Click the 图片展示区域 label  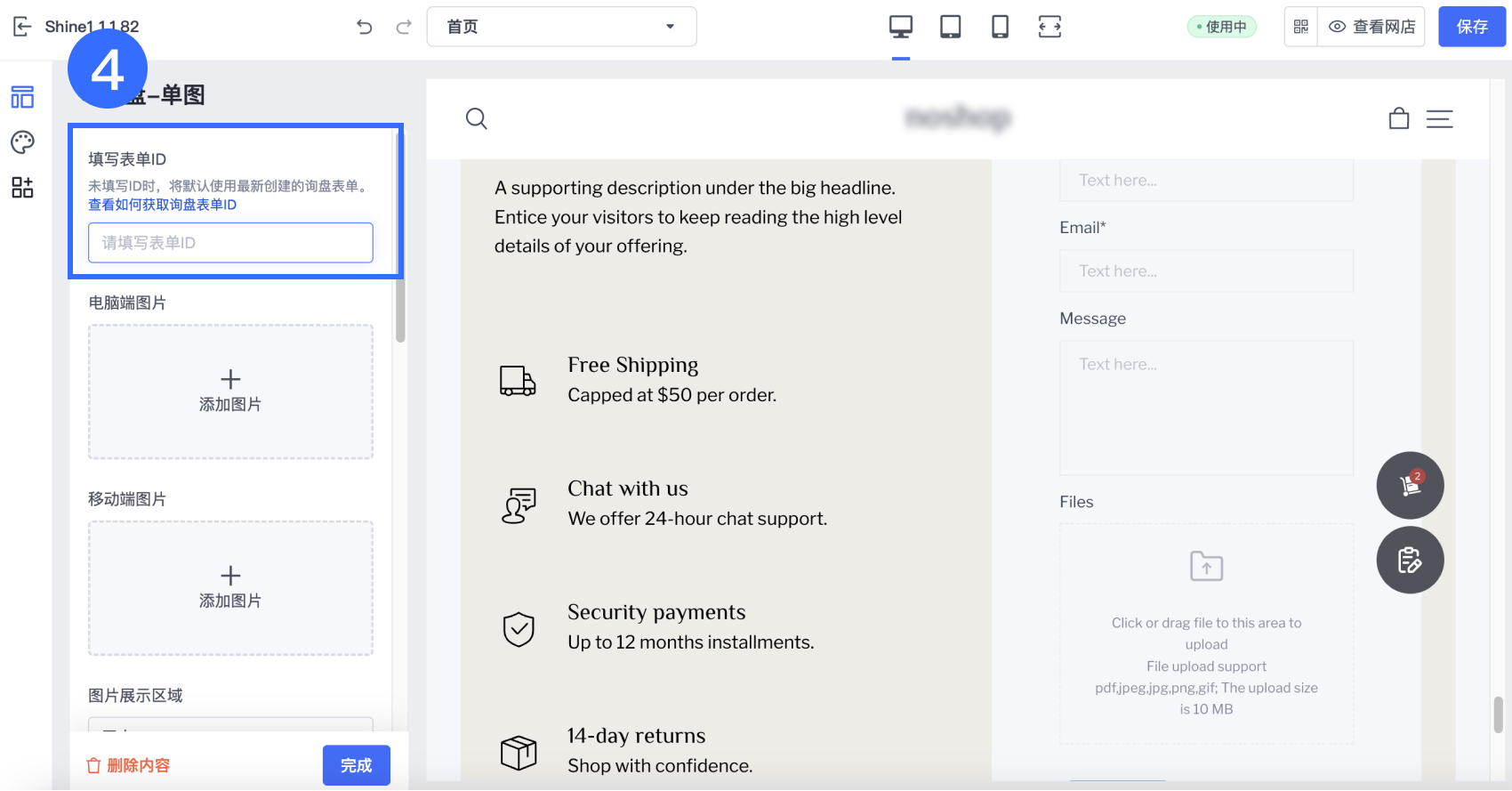click(135, 696)
